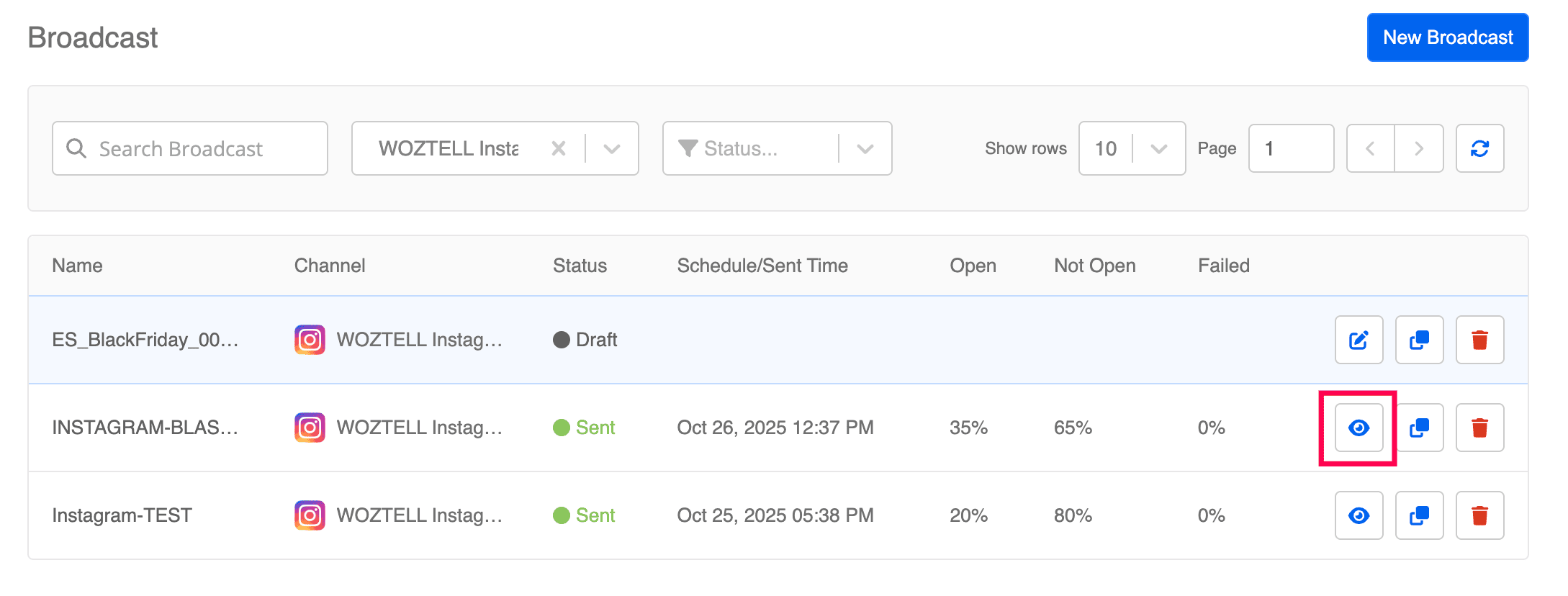Go to the next page

[x=1419, y=148]
